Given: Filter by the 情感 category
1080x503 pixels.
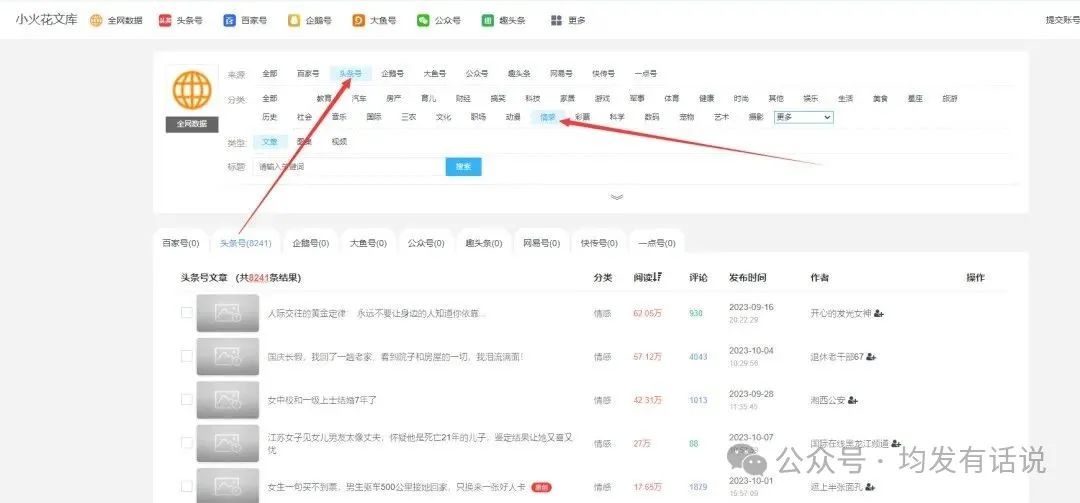Looking at the screenshot, I should (548, 117).
